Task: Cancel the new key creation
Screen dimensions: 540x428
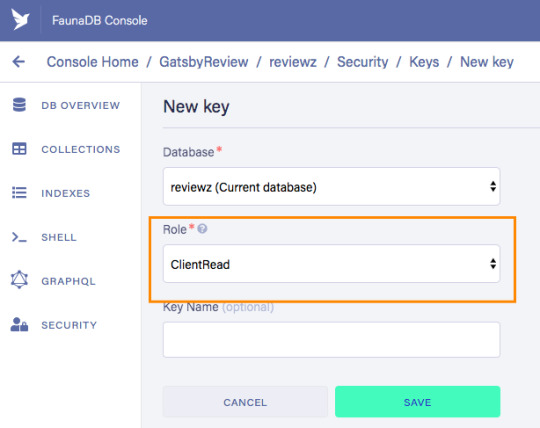Action: [x=245, y=402]
